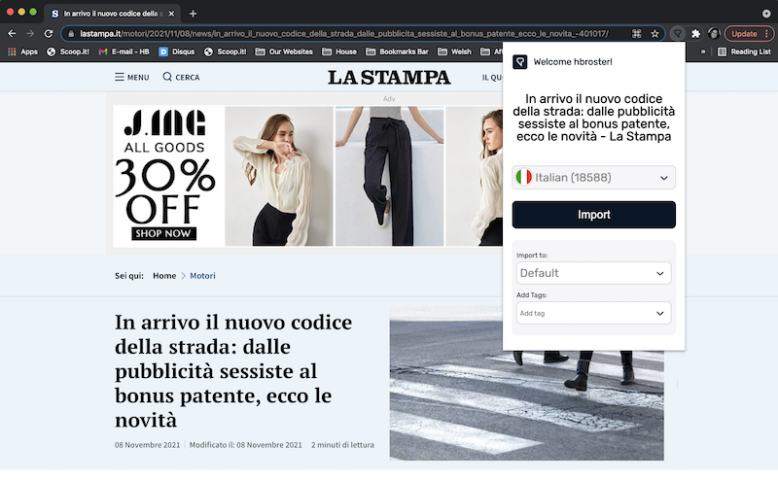
Task: Click the browser Reload button
Action: (47, 33)
